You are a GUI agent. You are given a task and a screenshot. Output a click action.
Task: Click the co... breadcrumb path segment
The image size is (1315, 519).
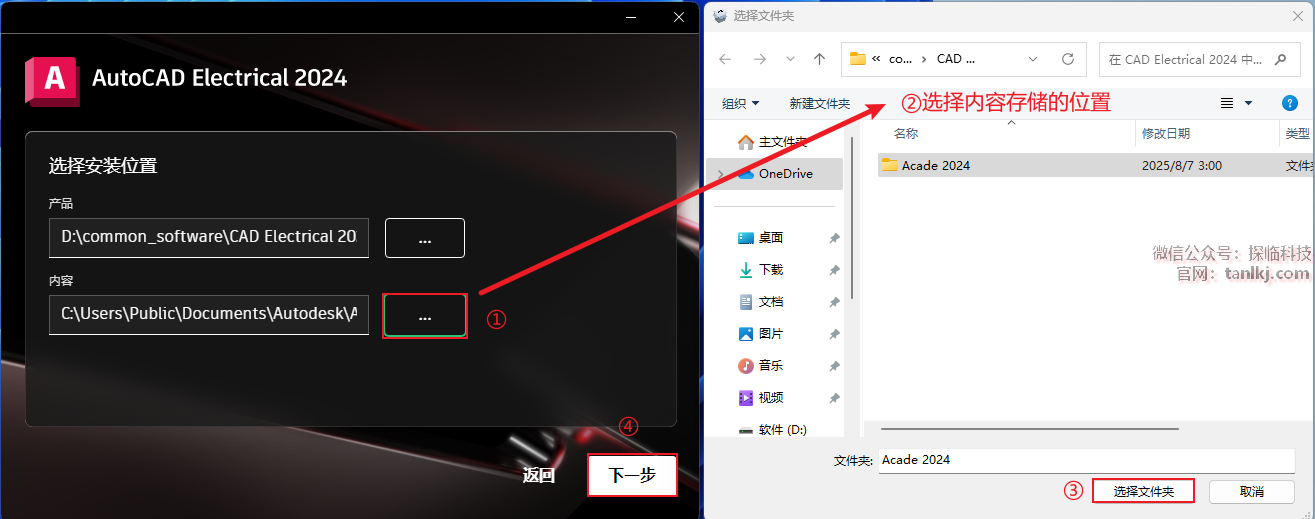[900, 59]
